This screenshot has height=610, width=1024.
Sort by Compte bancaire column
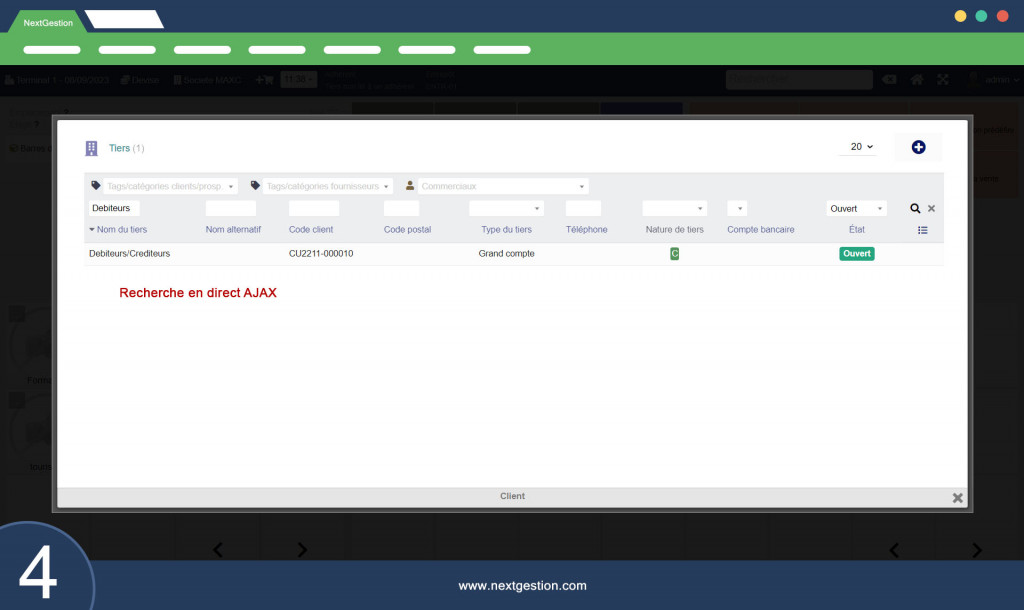761,229
